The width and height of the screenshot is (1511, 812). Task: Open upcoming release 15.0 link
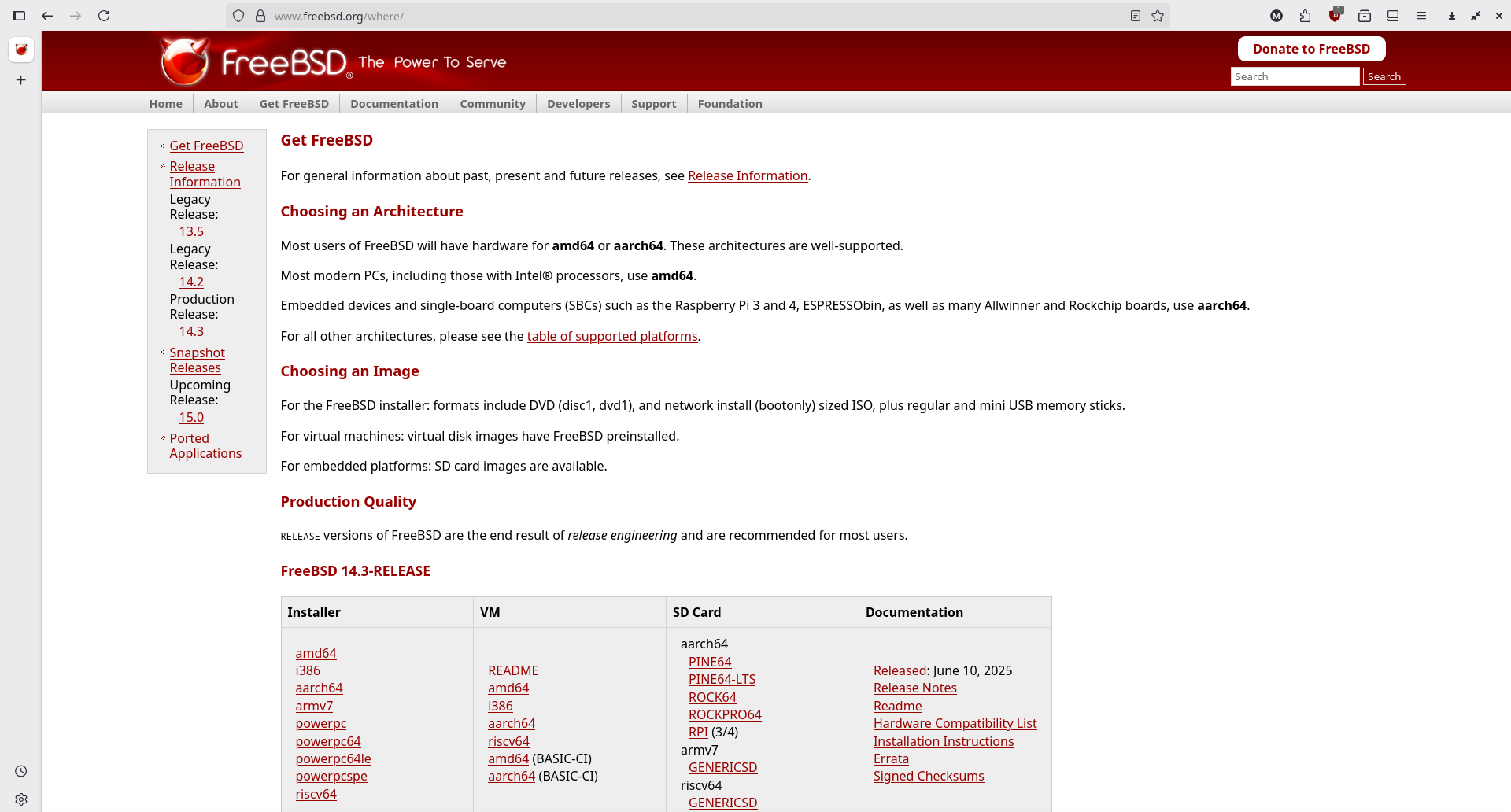[191, 417]
